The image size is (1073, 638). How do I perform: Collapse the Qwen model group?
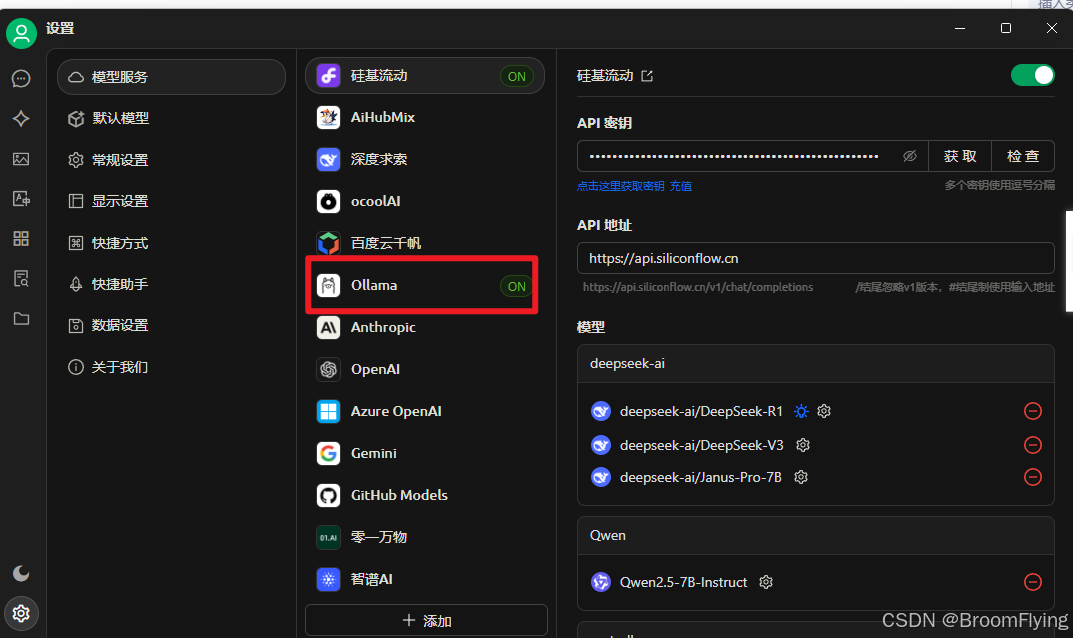[x=816, y=535]
